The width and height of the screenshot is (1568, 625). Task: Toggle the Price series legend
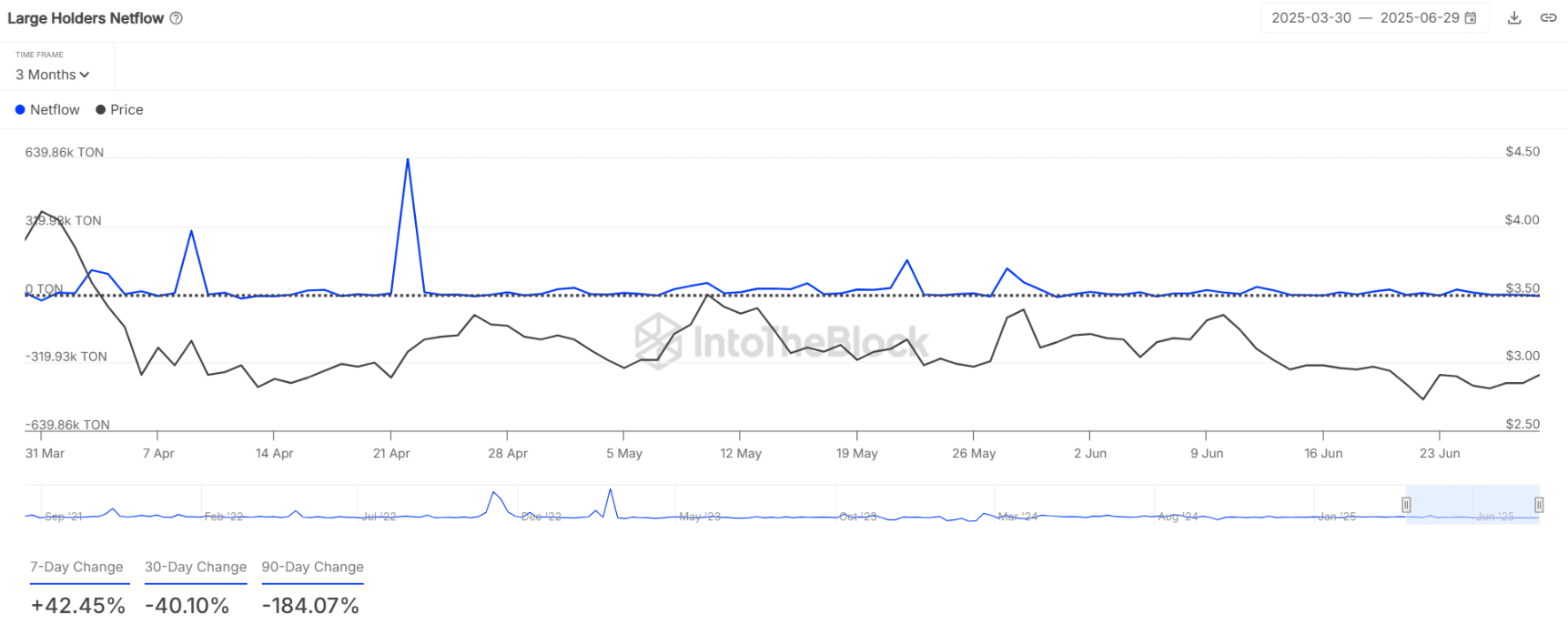click(119, 110)
